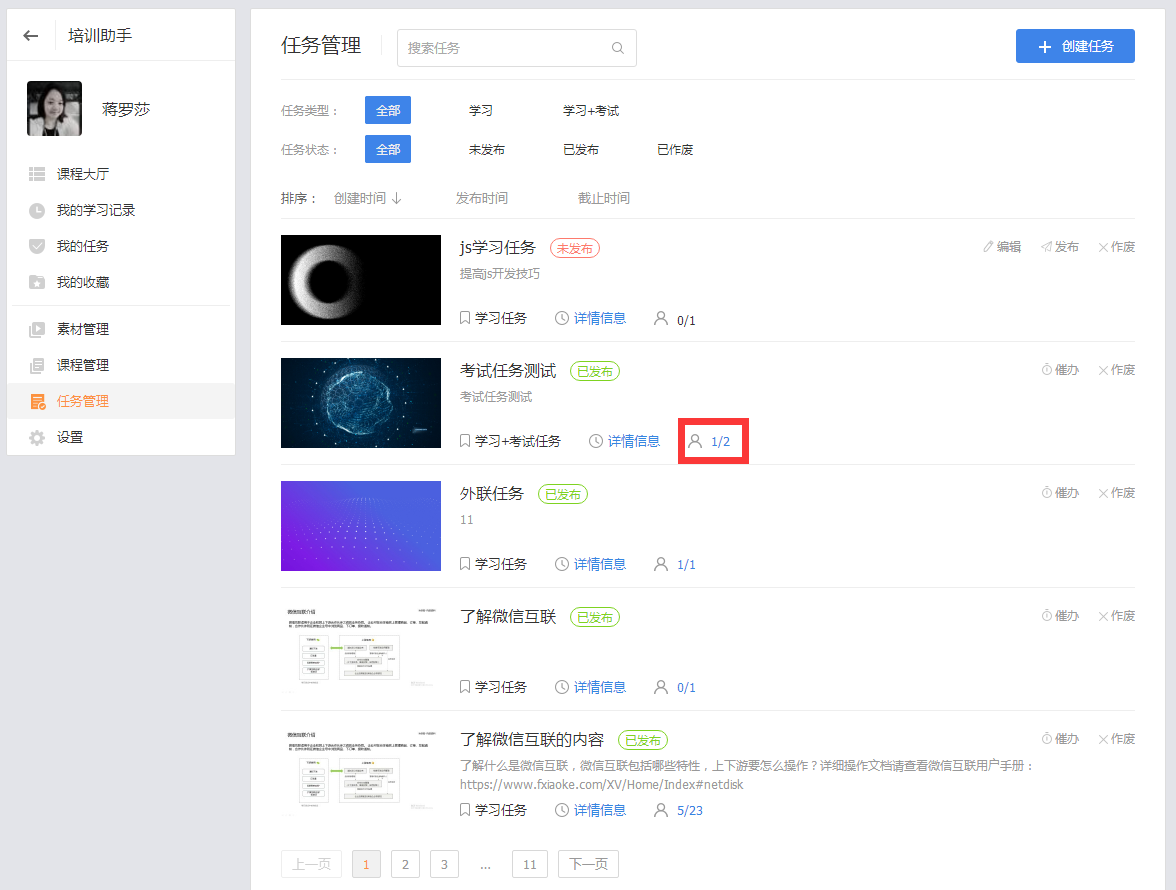Click 作废 for 外联任务

point(1117,493)
